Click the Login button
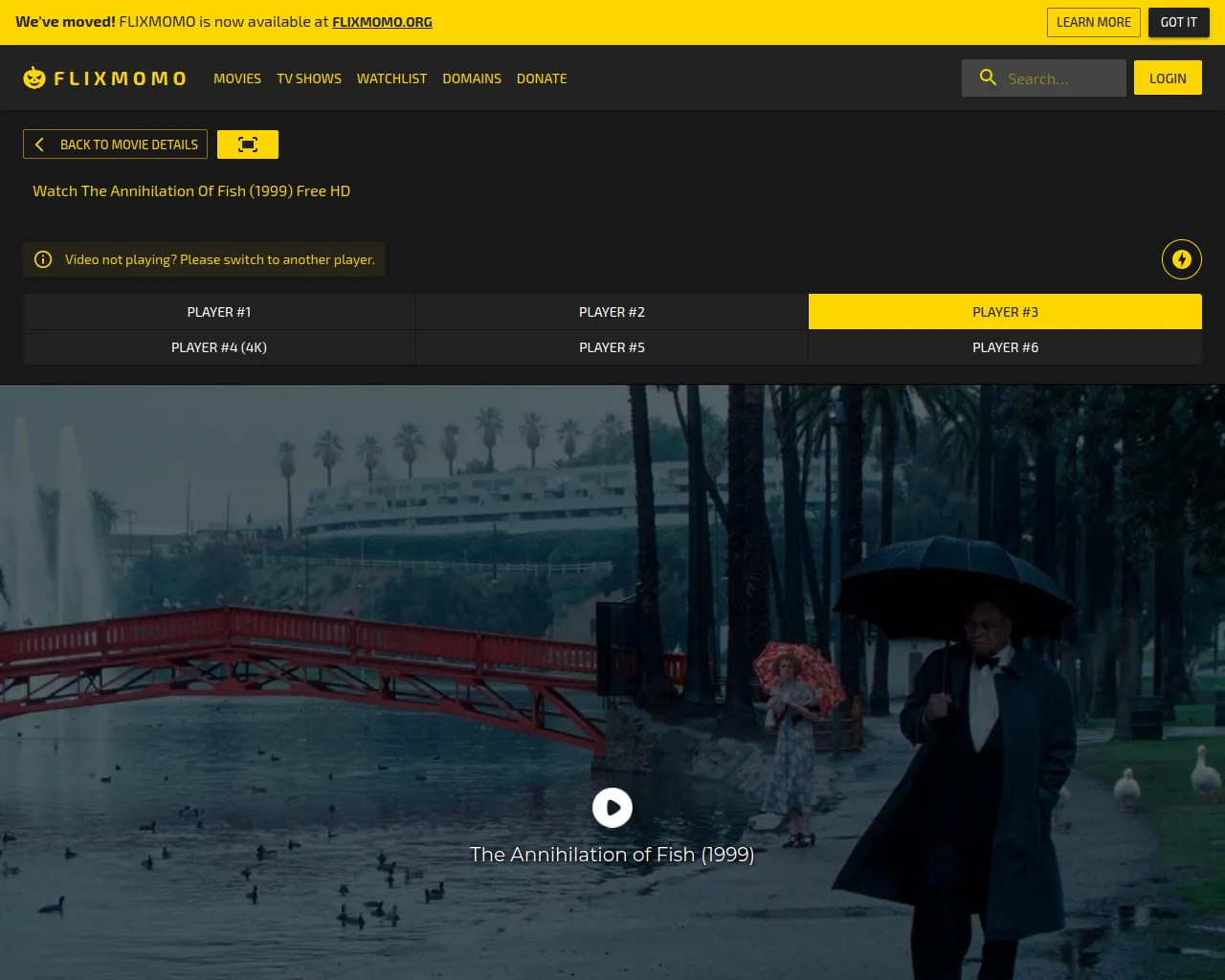The image size is (1225, 980). [1168, 78]
